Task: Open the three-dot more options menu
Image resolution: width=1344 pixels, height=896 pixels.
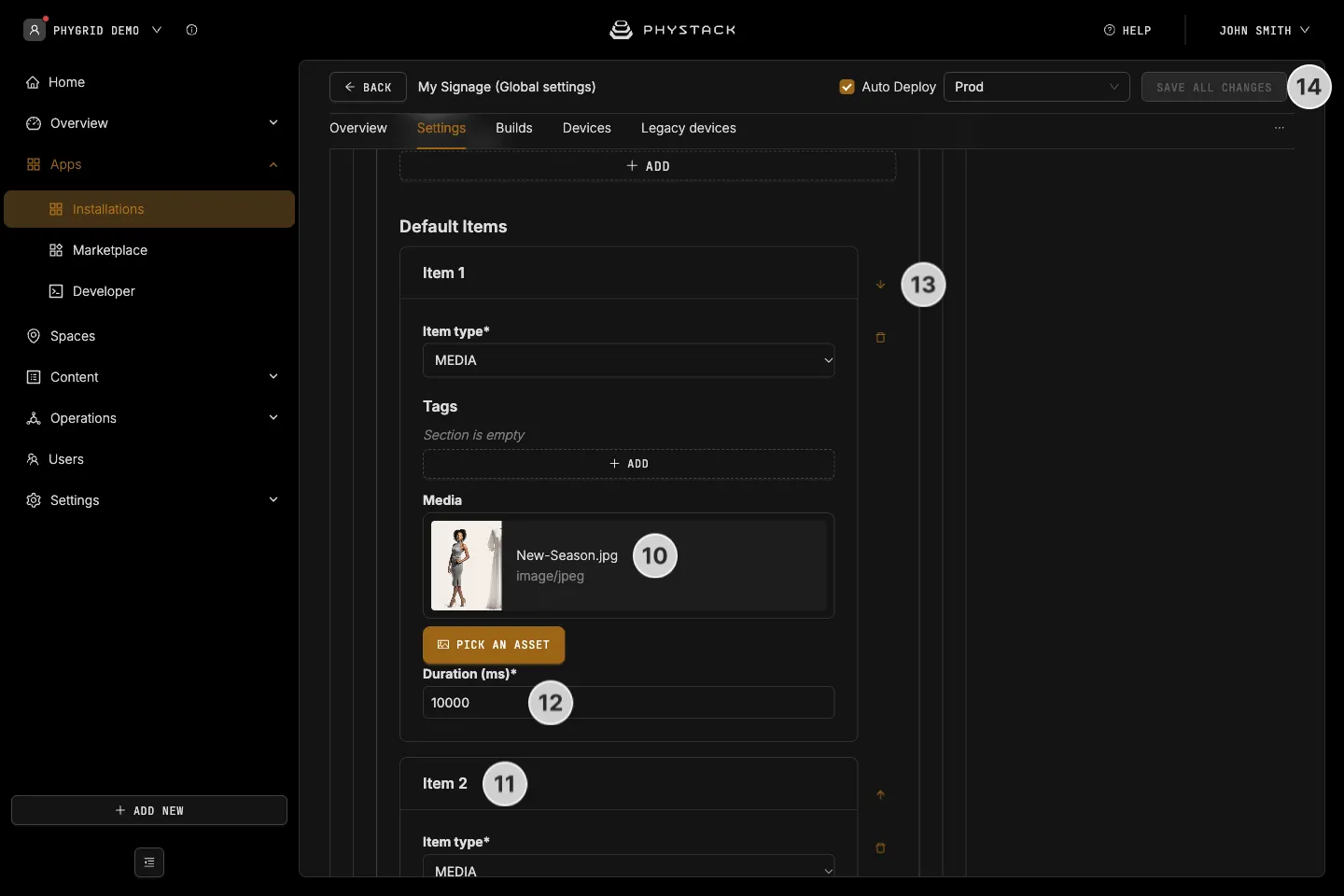Action: pyautogui.click(x=1280, y=128)
